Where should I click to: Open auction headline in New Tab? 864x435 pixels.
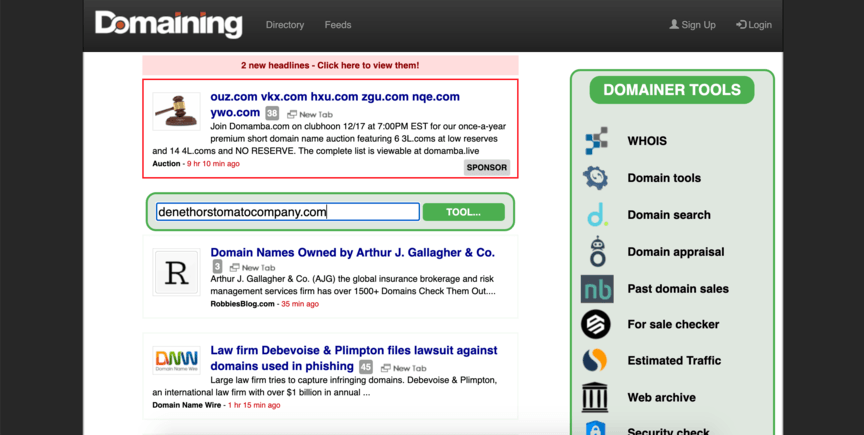[310, 114]
